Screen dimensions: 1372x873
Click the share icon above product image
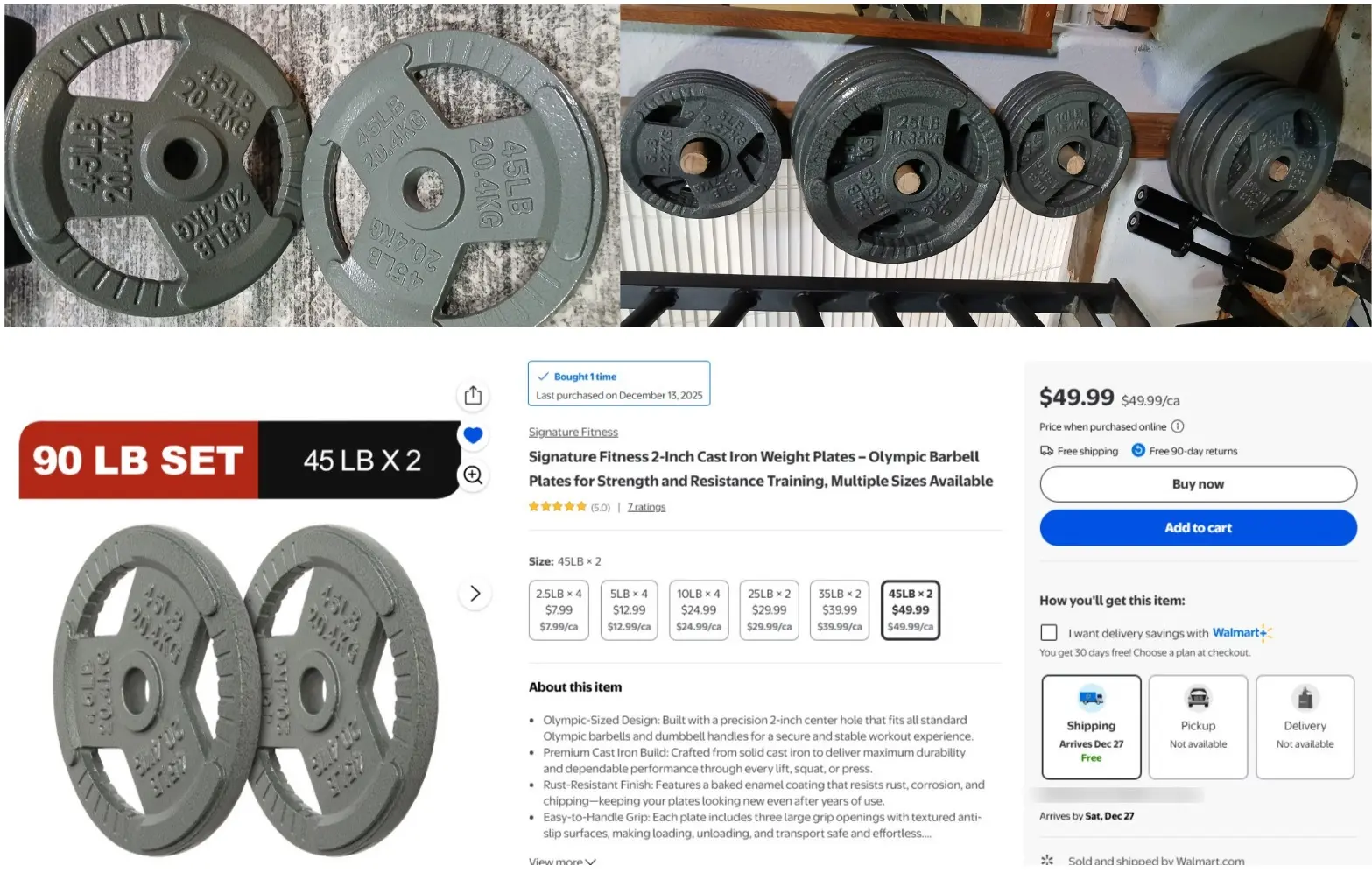[x=473, y=396]
